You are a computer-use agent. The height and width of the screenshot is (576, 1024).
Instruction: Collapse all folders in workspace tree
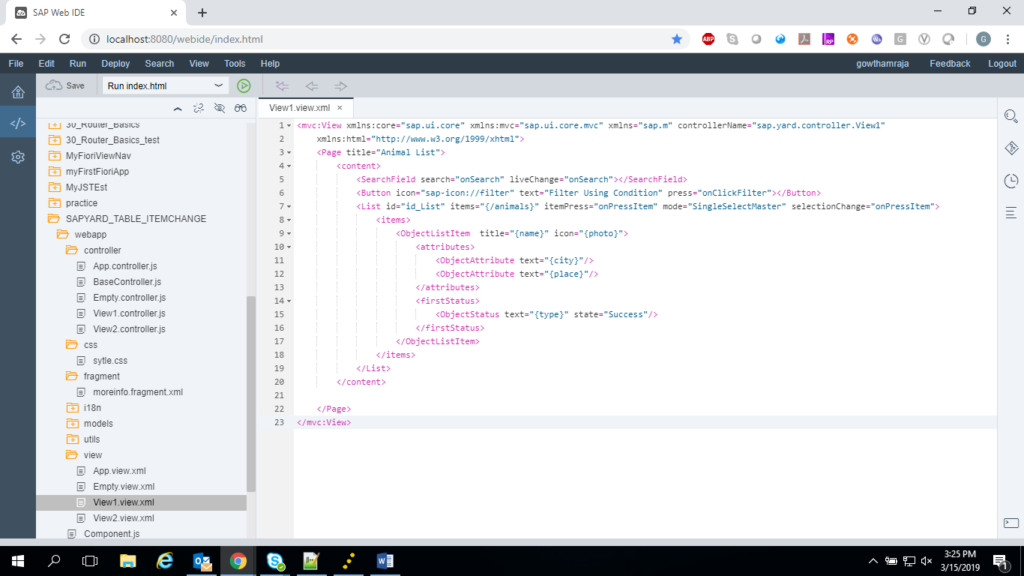pos(178,108)
